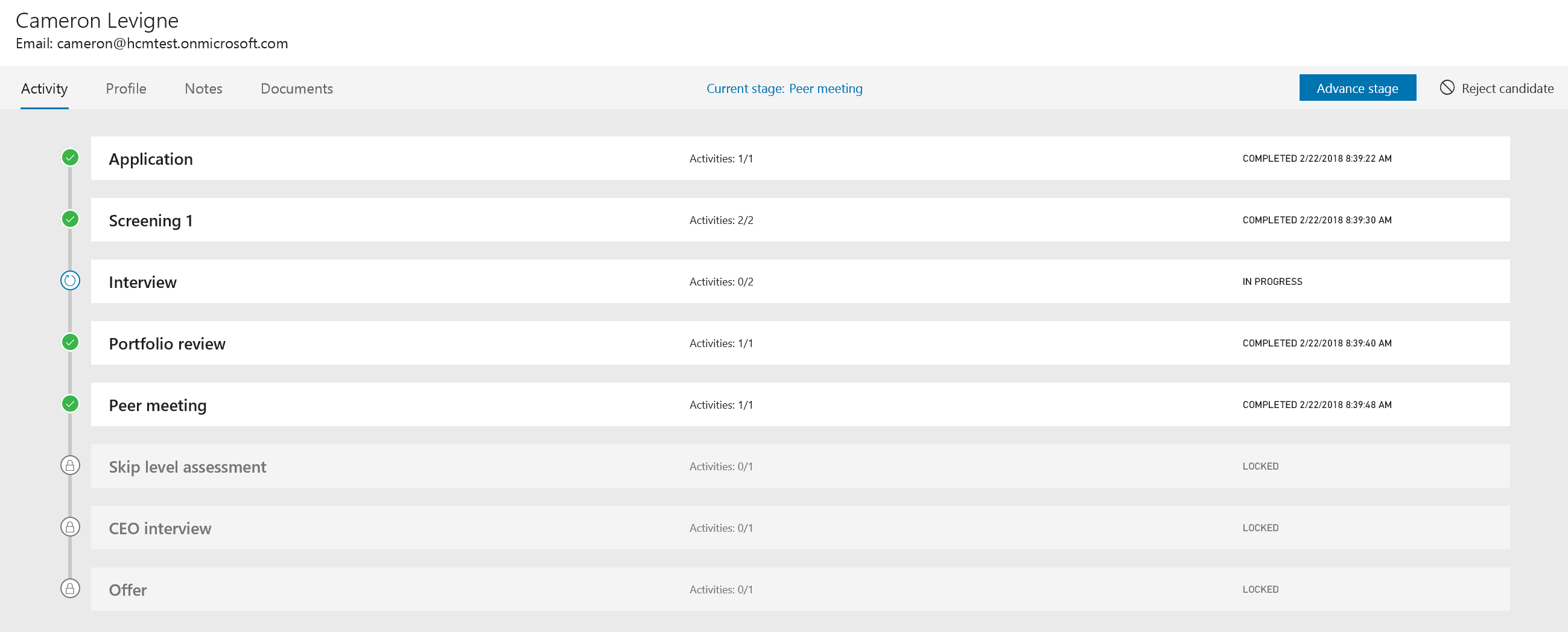Click the Current stage: Peer meeting link

(x=784, y=89)
